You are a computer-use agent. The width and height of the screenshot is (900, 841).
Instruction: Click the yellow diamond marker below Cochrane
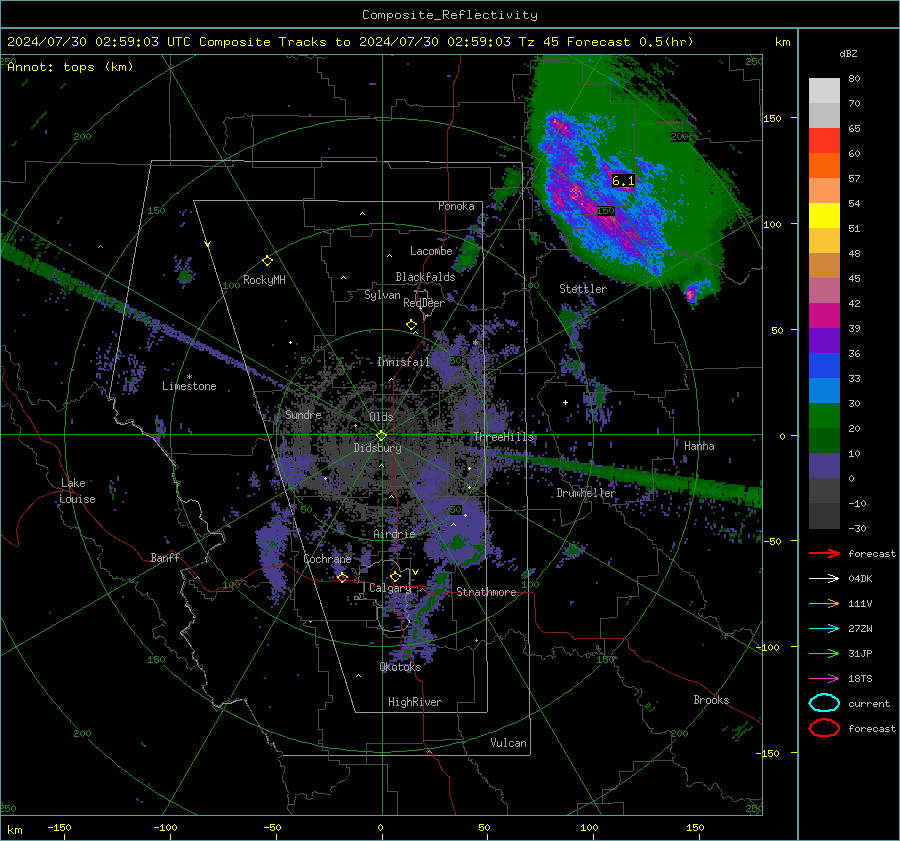[x=342, y=577]
